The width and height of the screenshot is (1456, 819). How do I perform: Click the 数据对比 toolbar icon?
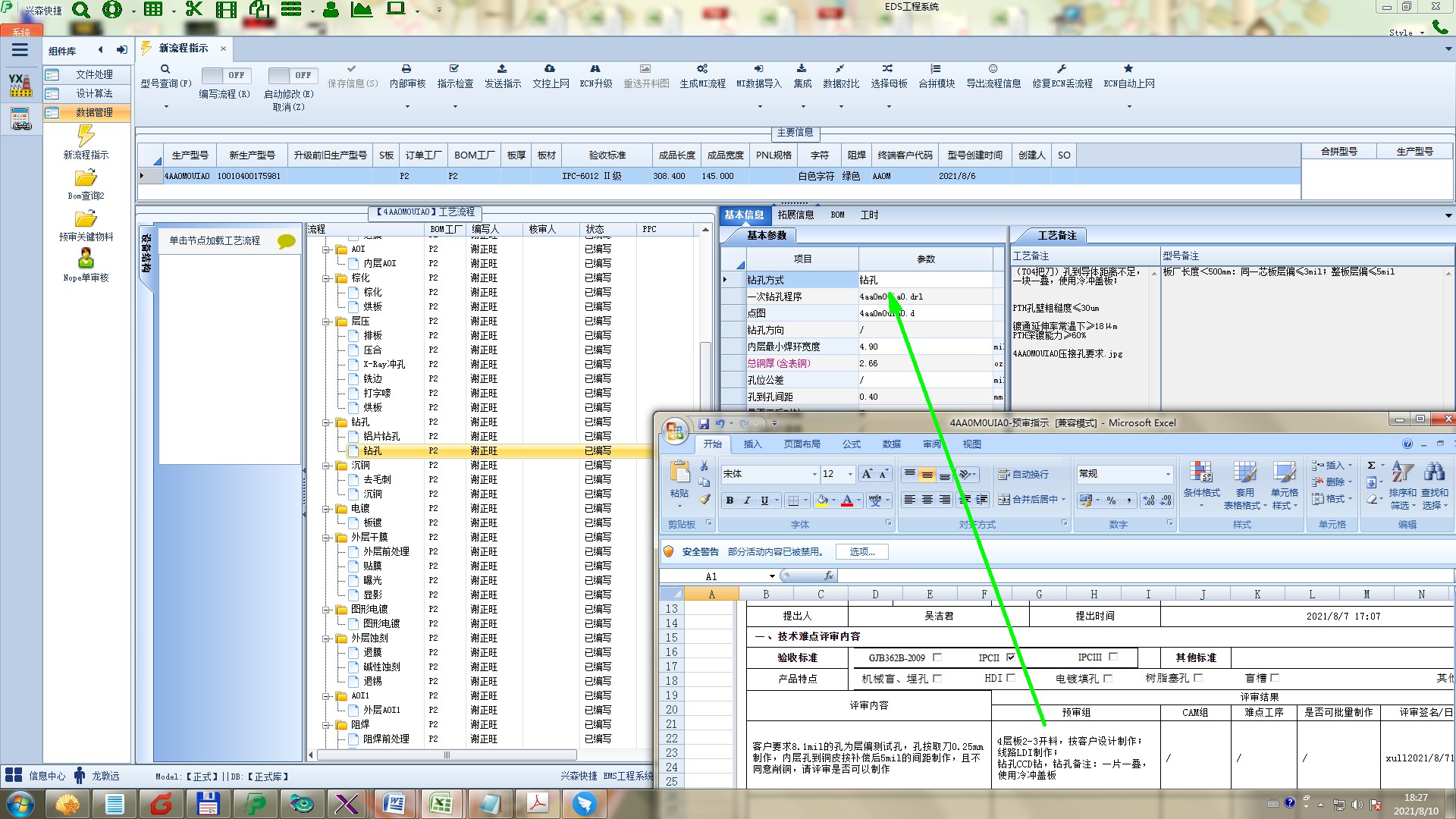pyautogui.click(x=839, y=69)
